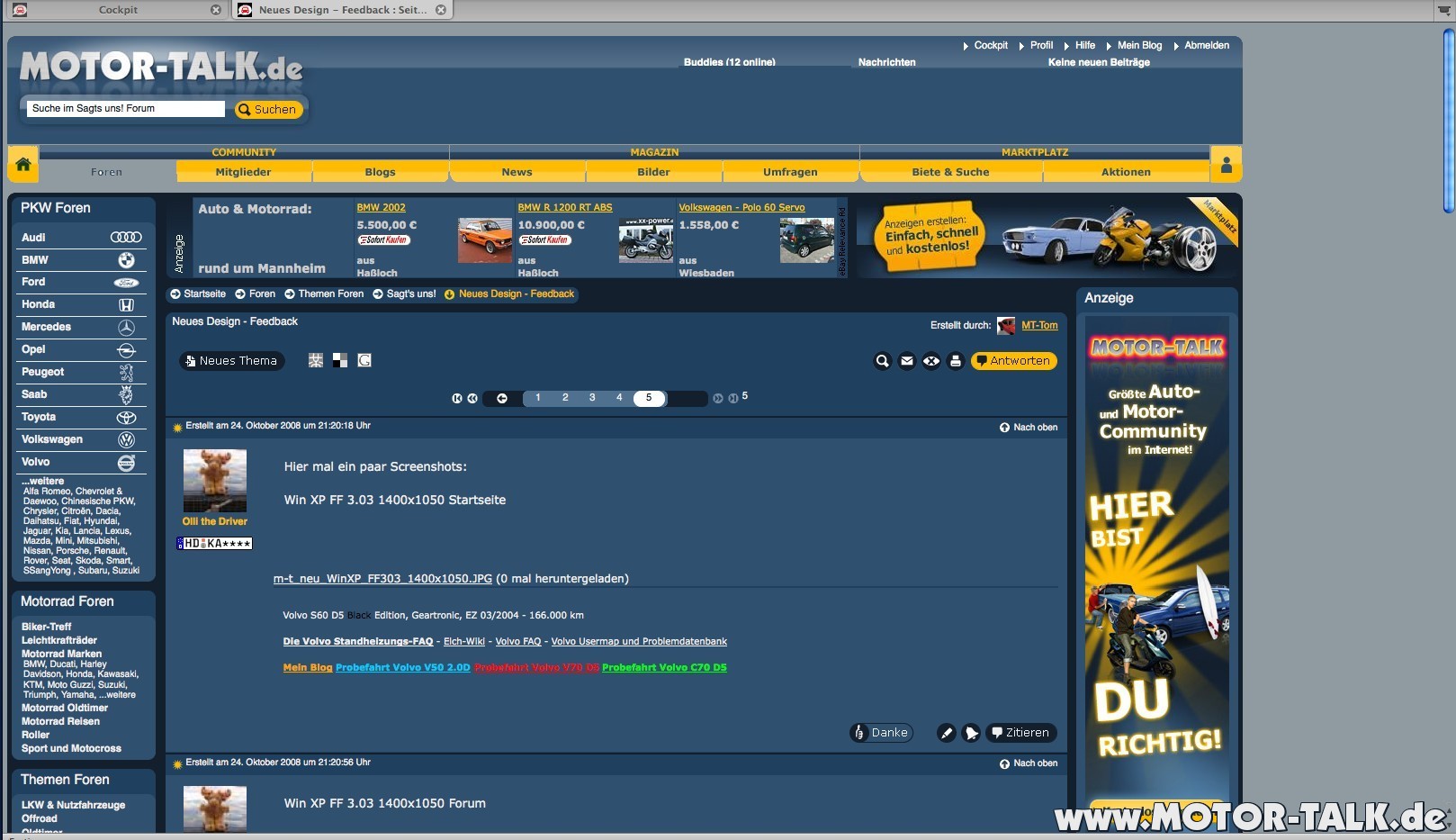Open the m-t_neu_WinXP_FF303 JPG attachment link
The height and width of the screenshot is (840, 1456).
tap(382, 579)
